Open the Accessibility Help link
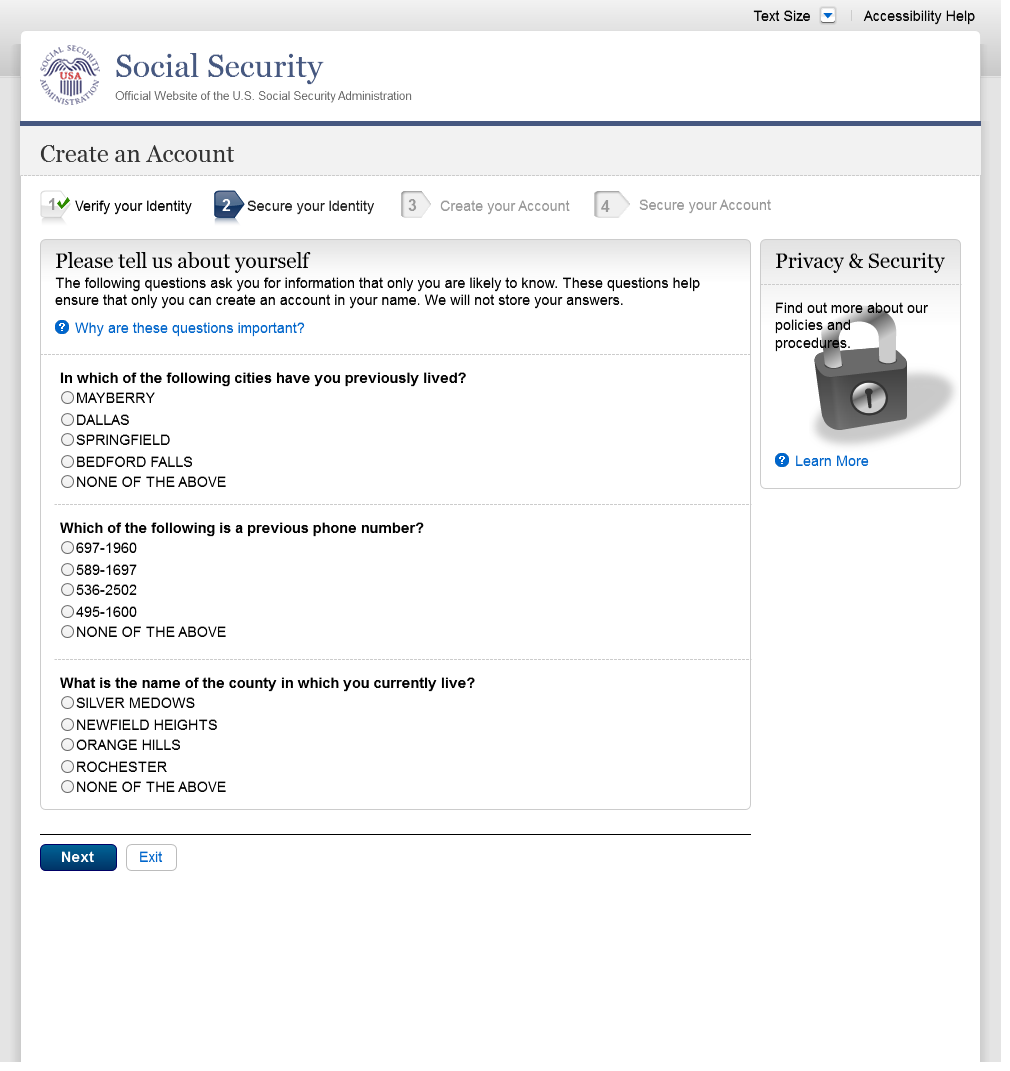 click(x=918, y=16)
